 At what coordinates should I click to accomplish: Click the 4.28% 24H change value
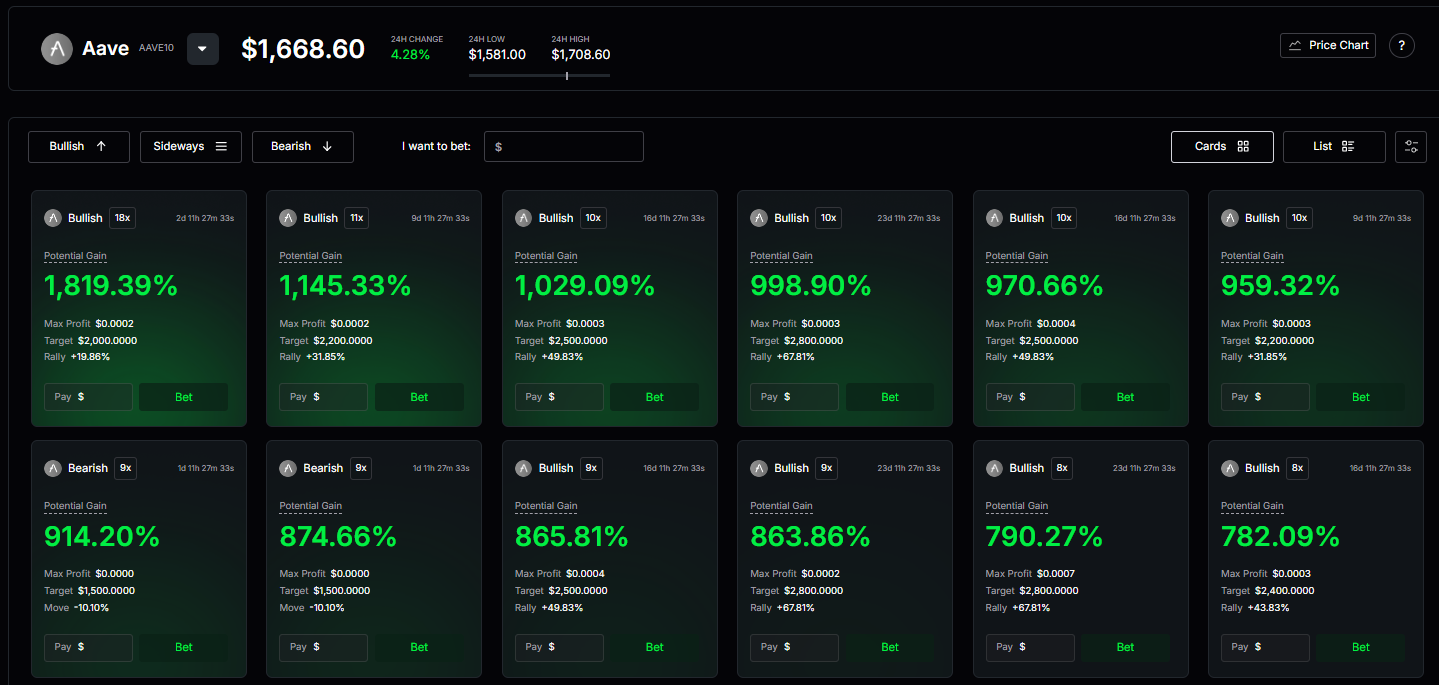point(410,55)
